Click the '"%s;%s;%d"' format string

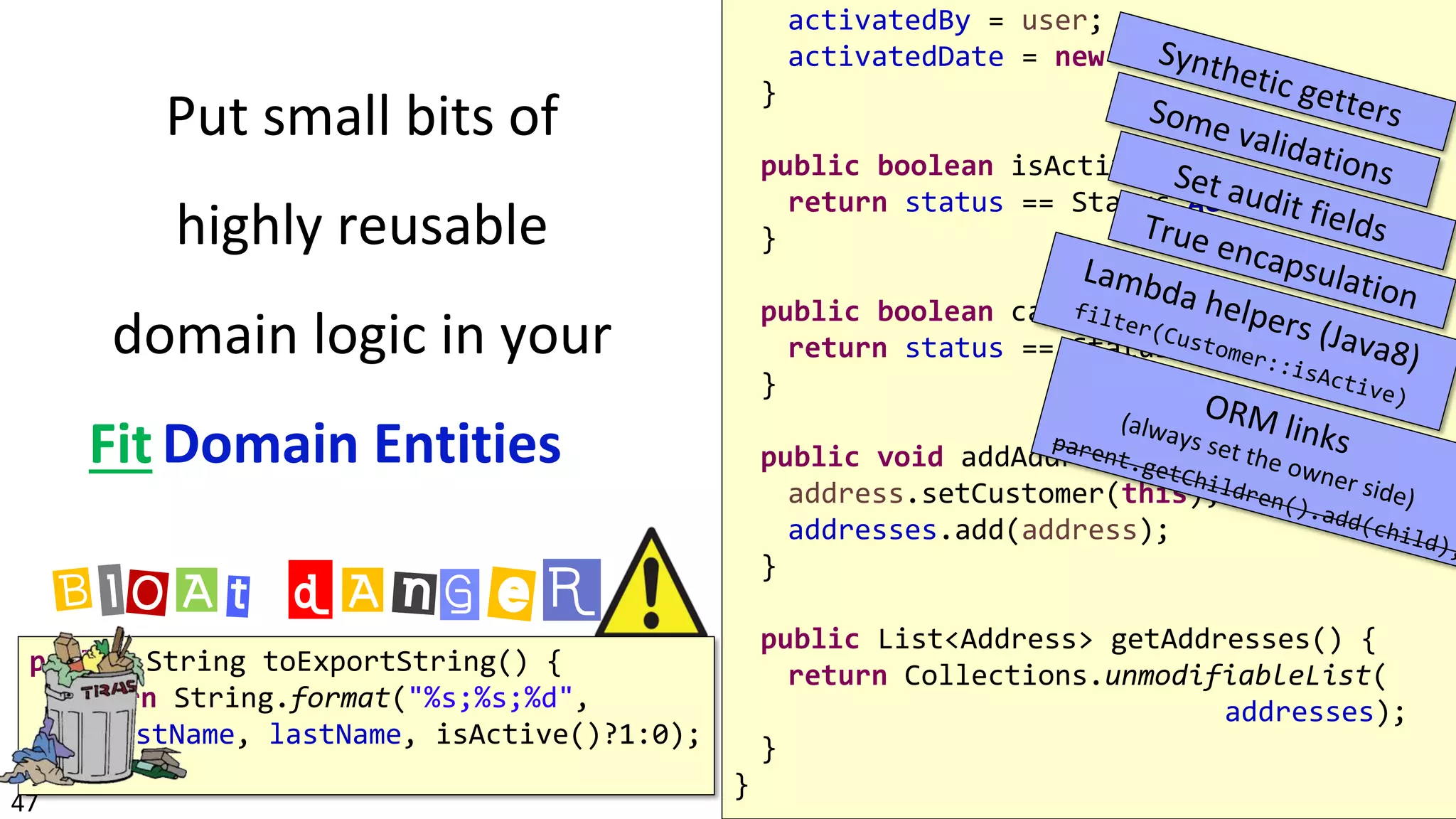[491, 698]
